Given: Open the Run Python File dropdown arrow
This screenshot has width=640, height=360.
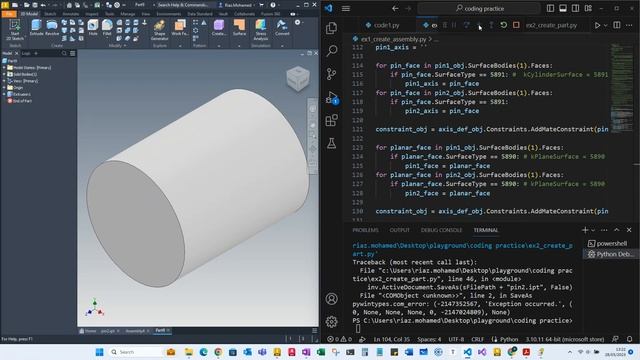Looking at the screenshot, I should [606, 25].
